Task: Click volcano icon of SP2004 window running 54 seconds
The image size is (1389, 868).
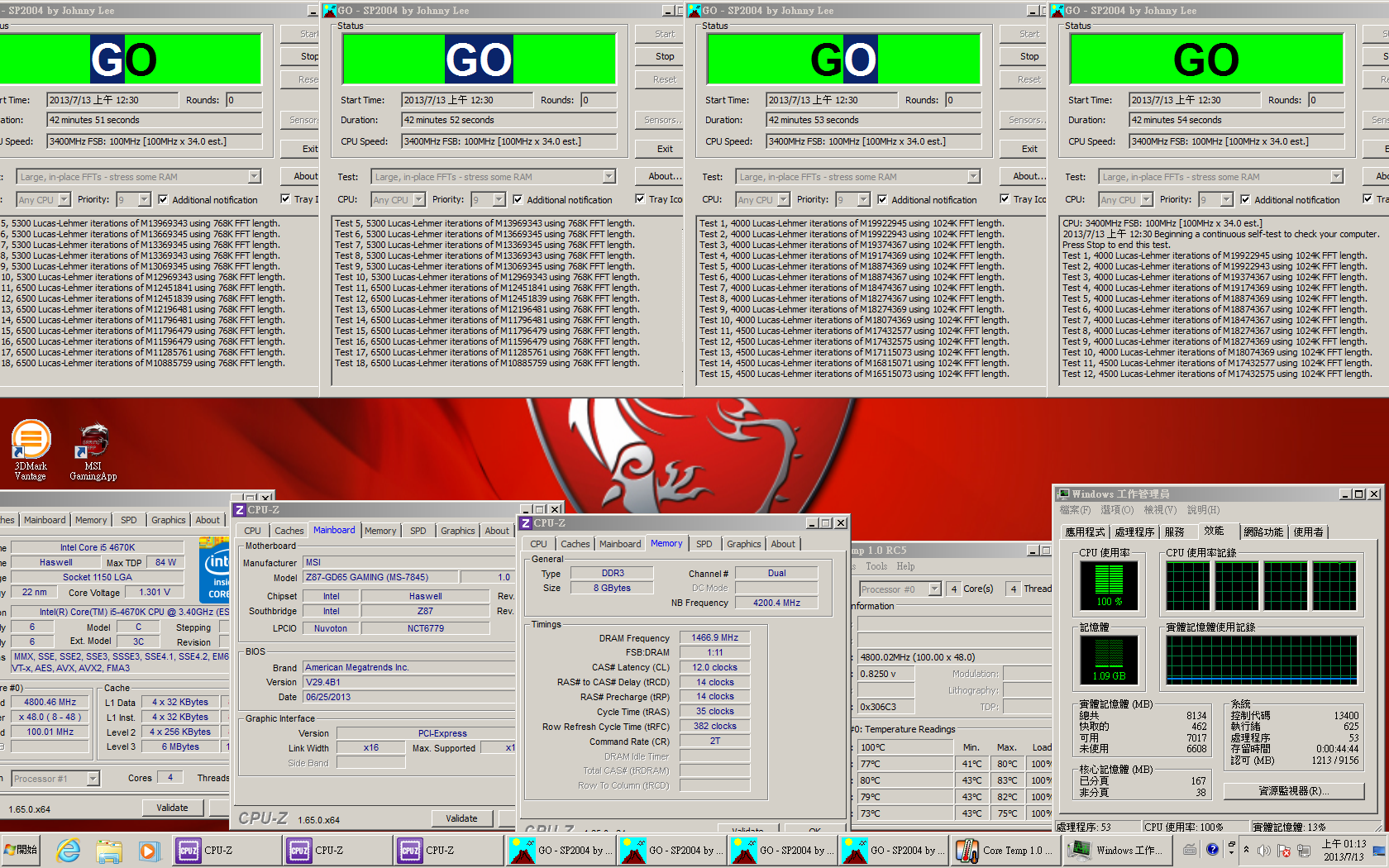Action: (x=1057, y=11)
